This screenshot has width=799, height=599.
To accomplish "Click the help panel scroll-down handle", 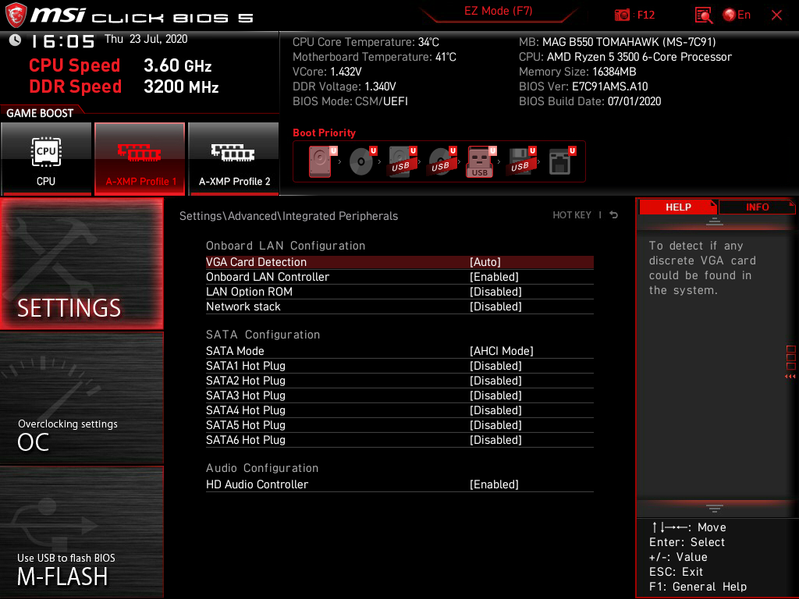I will (714, 508).
